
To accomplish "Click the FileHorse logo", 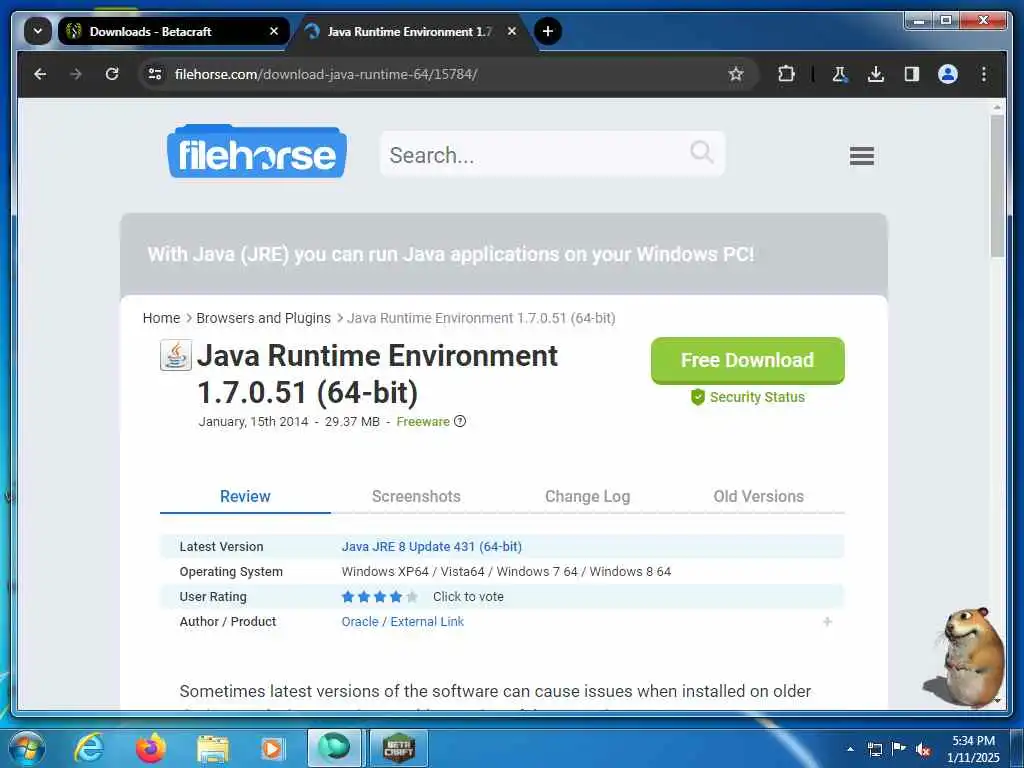I will (257, 152).
